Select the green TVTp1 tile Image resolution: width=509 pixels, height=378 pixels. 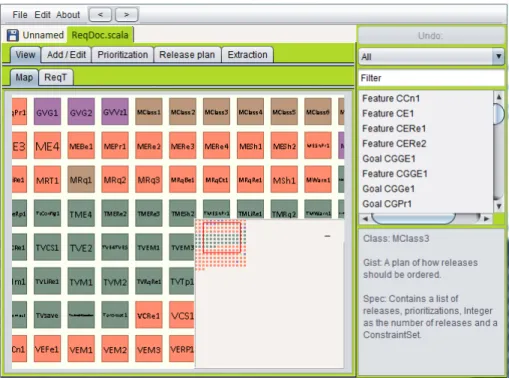coord(182,282)
